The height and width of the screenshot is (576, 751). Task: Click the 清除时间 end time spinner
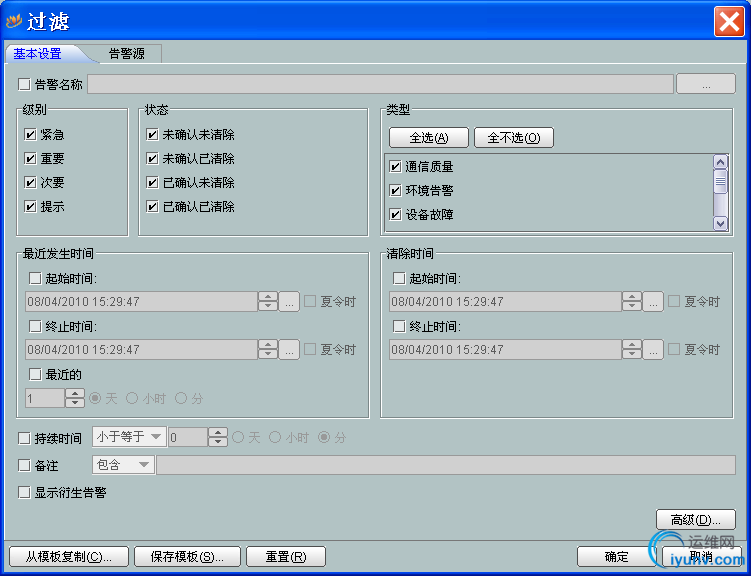click(x=632, y=350)
